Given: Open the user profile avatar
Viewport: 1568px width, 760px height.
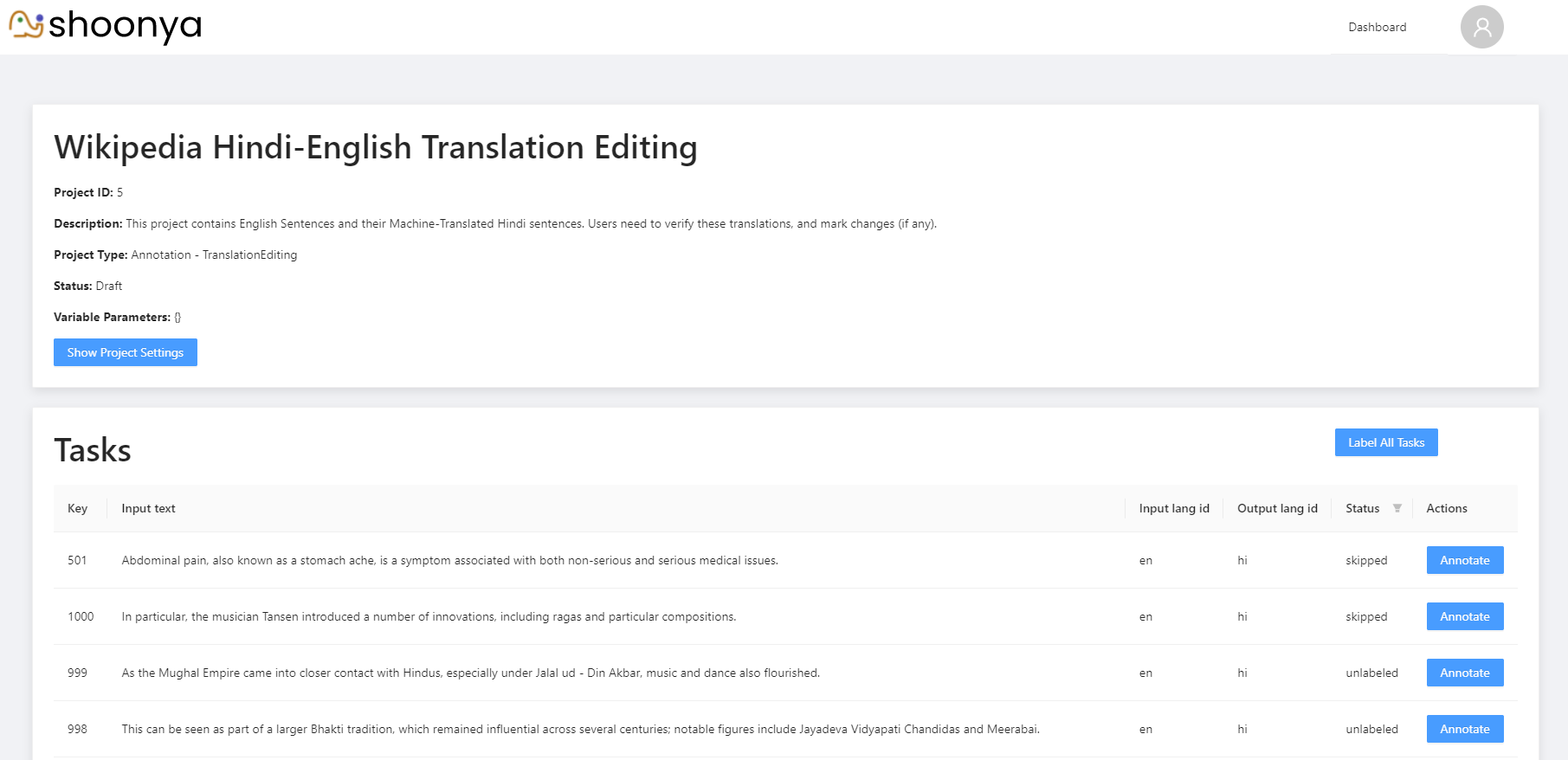Looking at the screenshot, I should [x=1481, y=27].
